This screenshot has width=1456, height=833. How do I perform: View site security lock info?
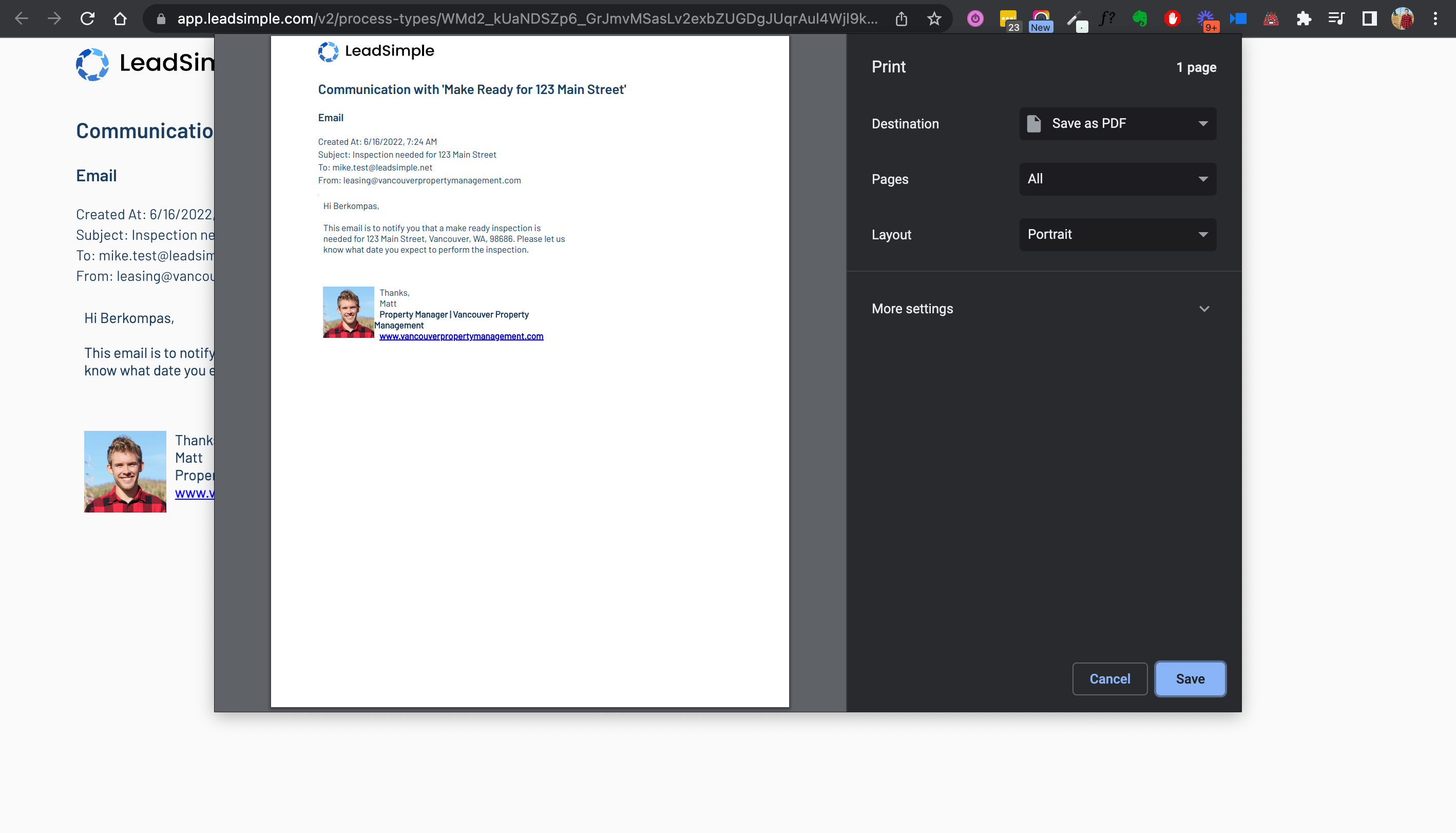click(x=161, y=19)
